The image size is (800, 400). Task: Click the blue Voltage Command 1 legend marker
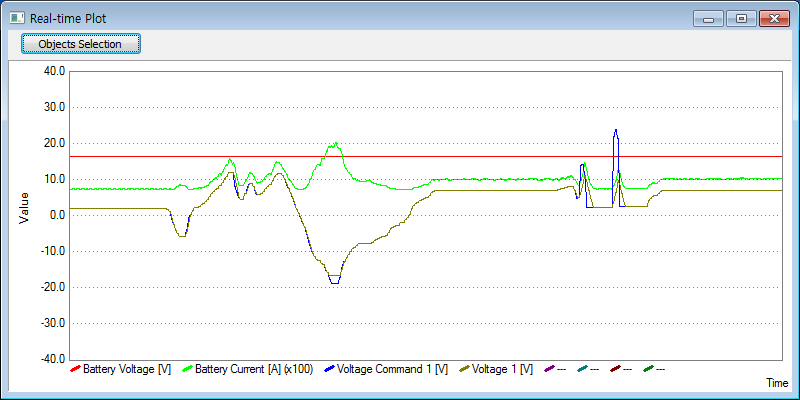(329, 369)
